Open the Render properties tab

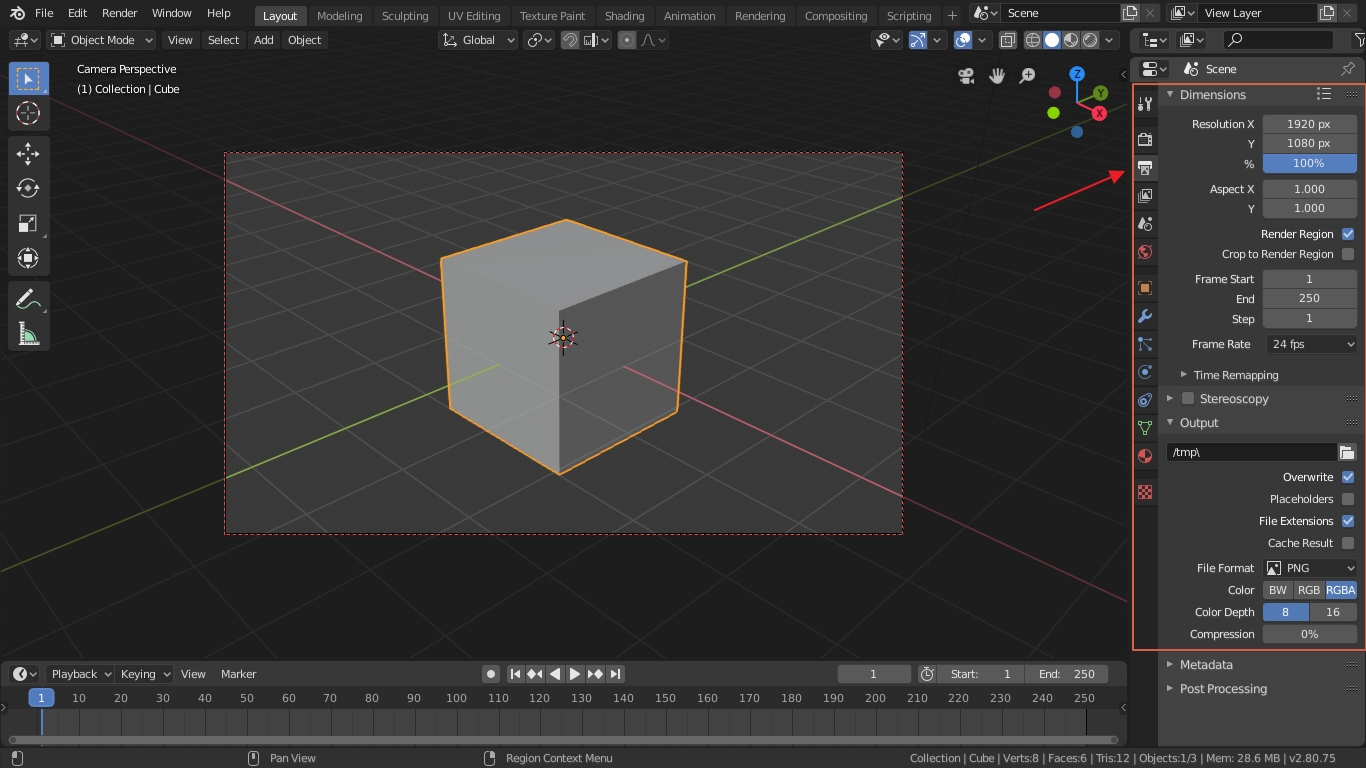click(1145, 139)
